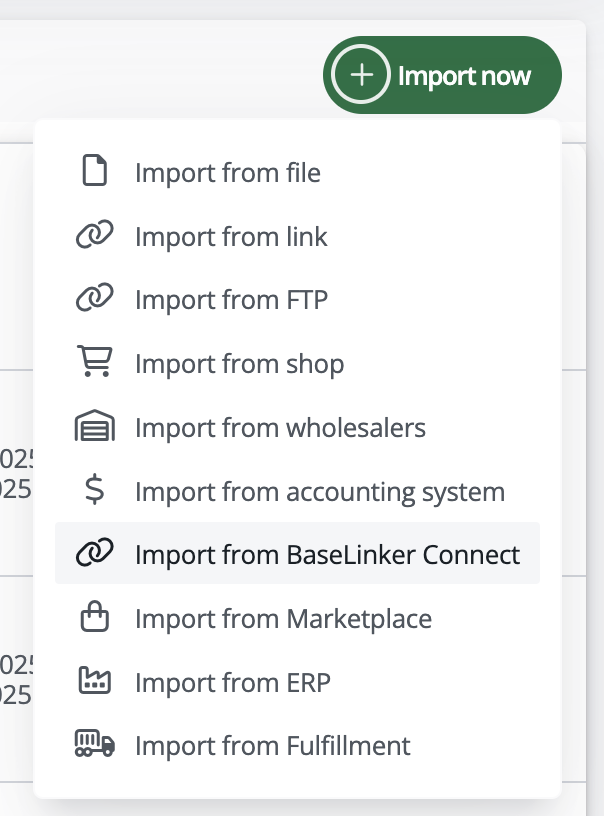Click the factory icon next to ERP
This screenshot has width=604, height=816.
click(x=94, y=682)
